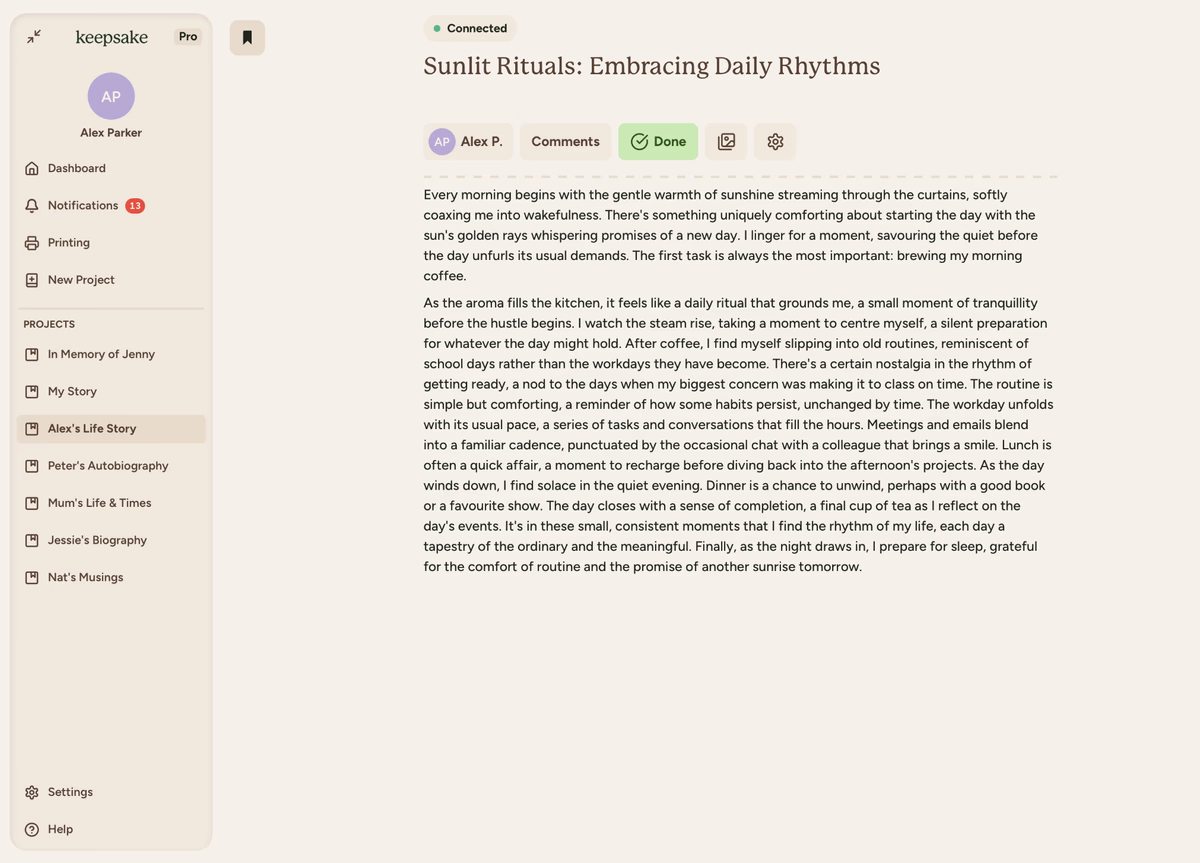Select Peter's Autobiography project
The image size is (1200, 863).
pyautogui.click(x=108, y=466)
